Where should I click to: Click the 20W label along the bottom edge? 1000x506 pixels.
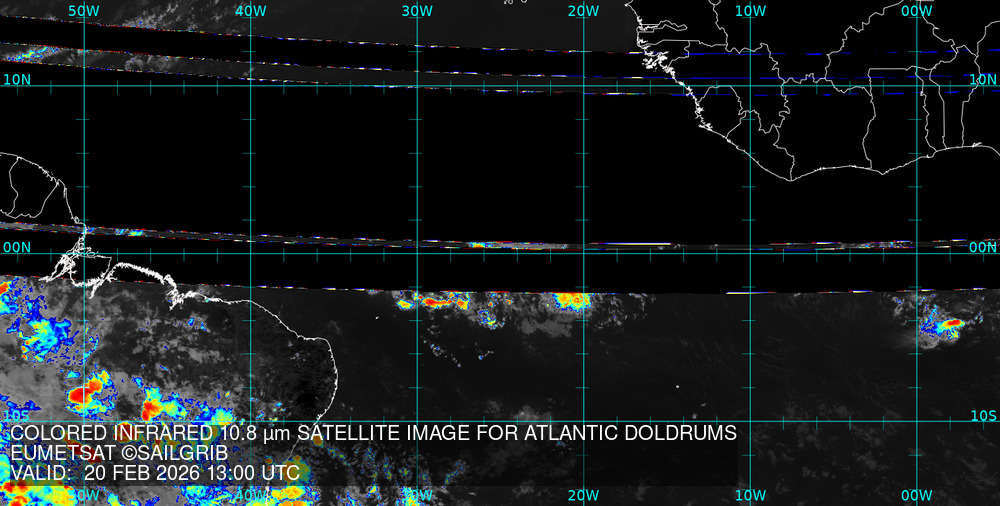click(x=583, y=495)
